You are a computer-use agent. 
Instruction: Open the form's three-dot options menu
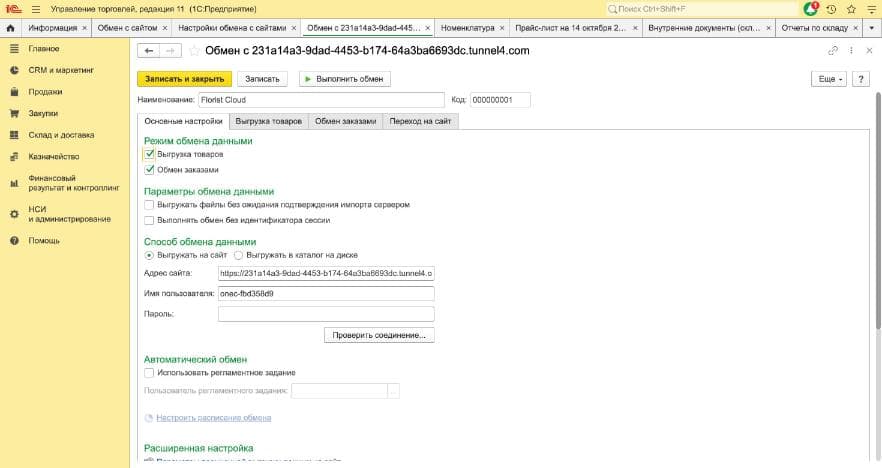[851, 51]
